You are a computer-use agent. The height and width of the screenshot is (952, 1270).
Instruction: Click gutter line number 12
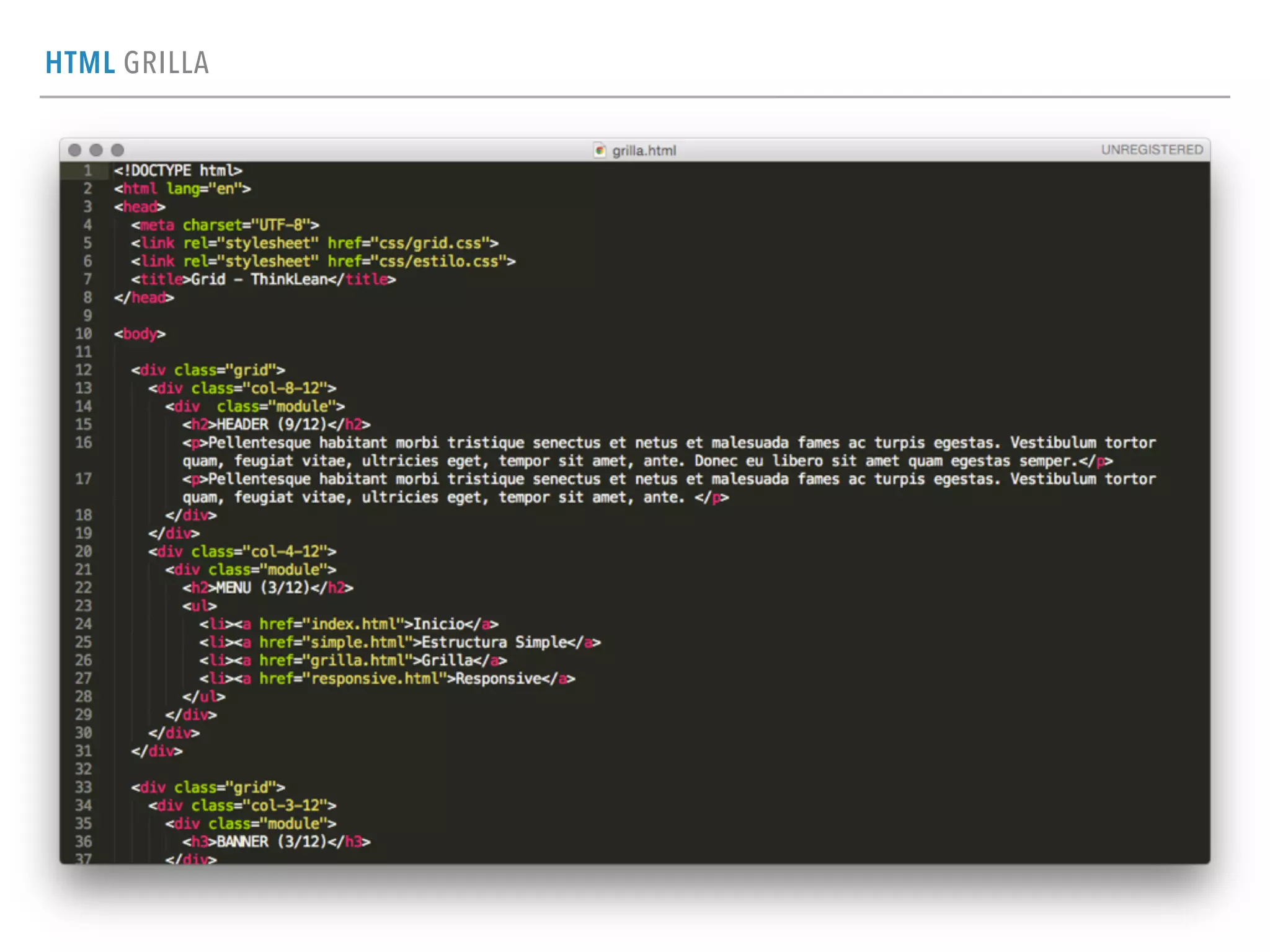coord(83,370)
